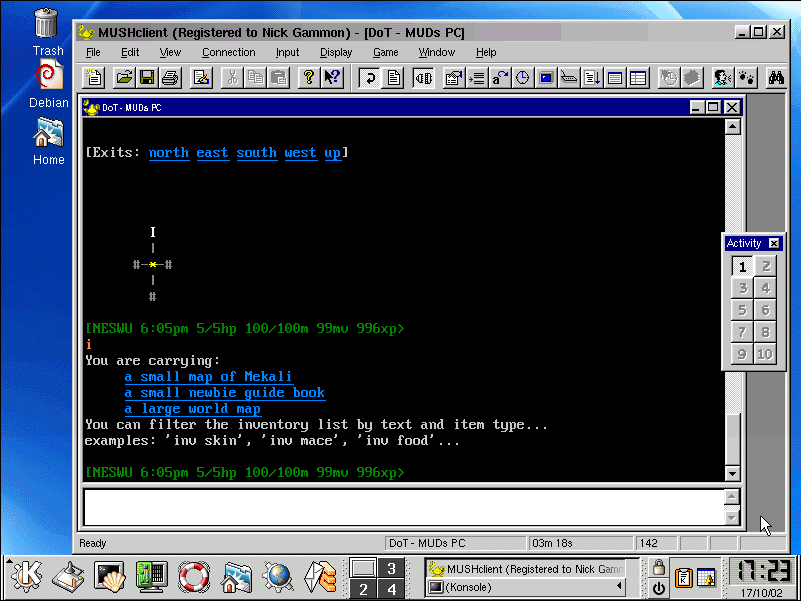This screenshot has height=601, width=801.
Task: Click the paw prints trace icon
Action: click(x=746, y=78)
